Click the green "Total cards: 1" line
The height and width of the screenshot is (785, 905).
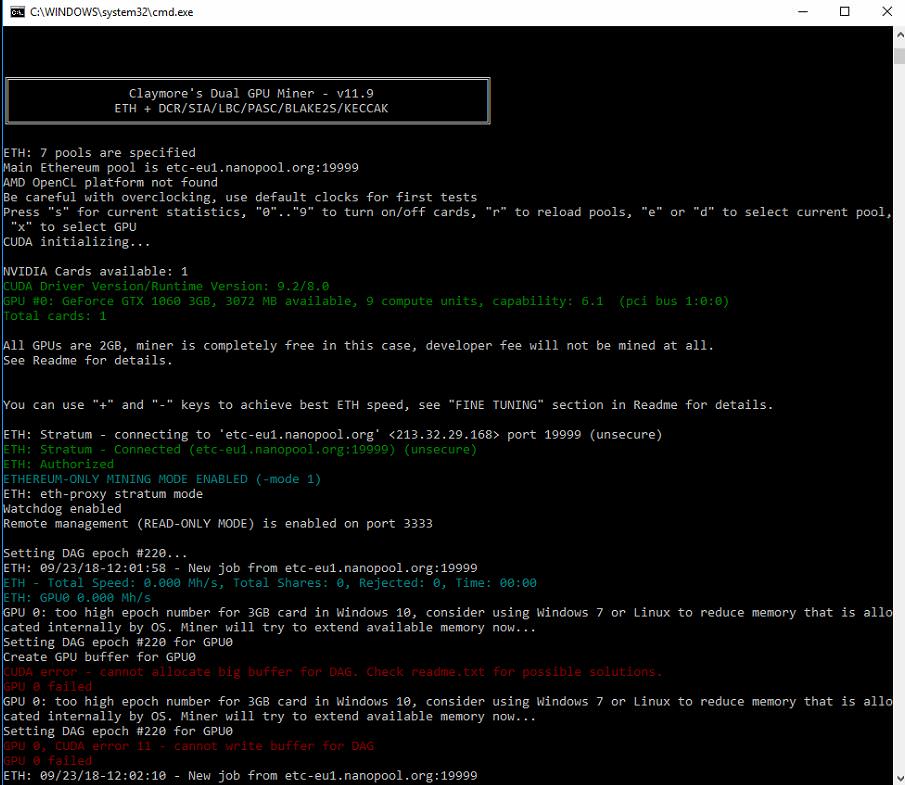pos(55,316)
